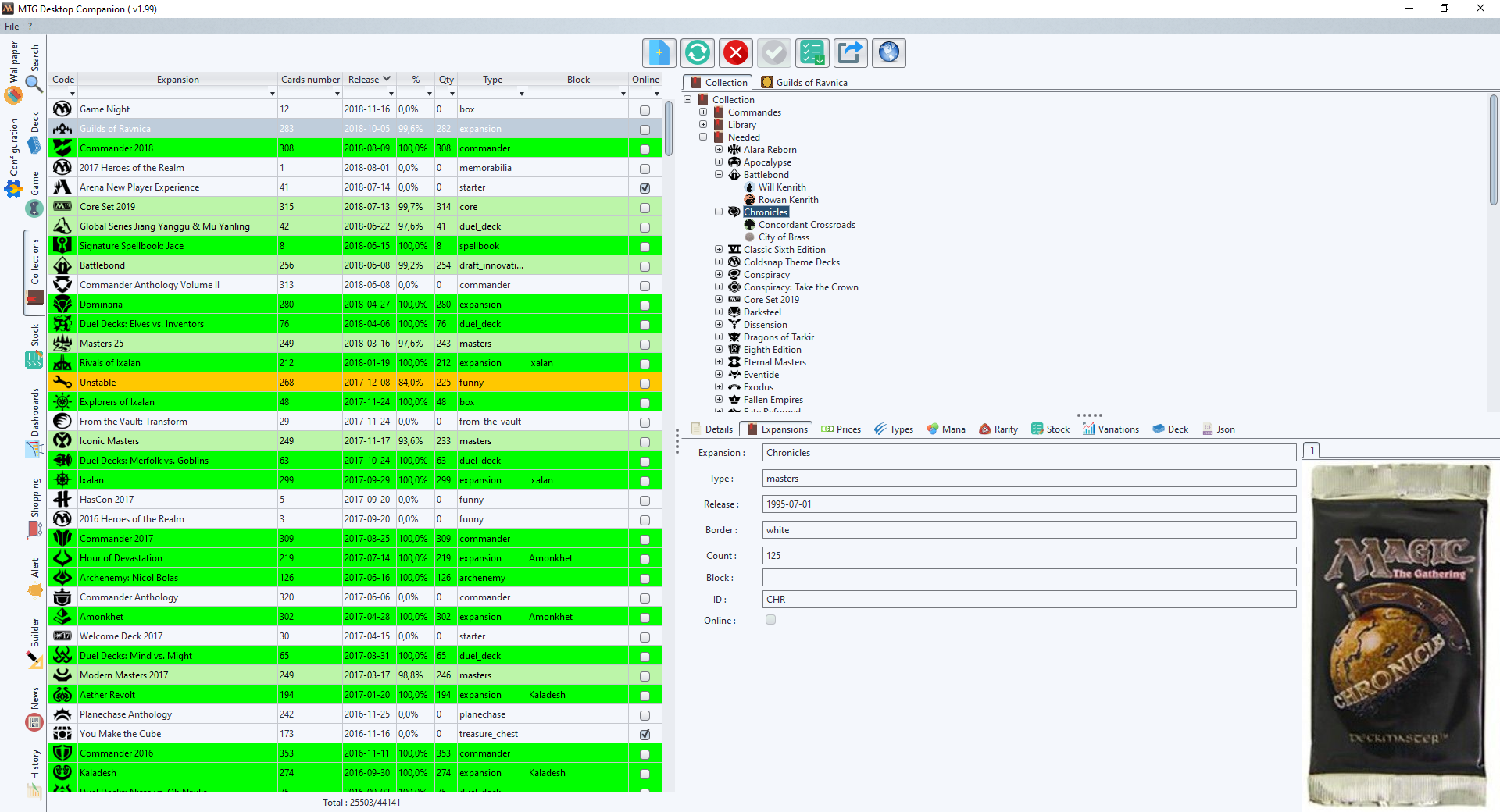Open the Stock sidebar module
Viewport: 1500px width, 812px height.
point(34,346)
